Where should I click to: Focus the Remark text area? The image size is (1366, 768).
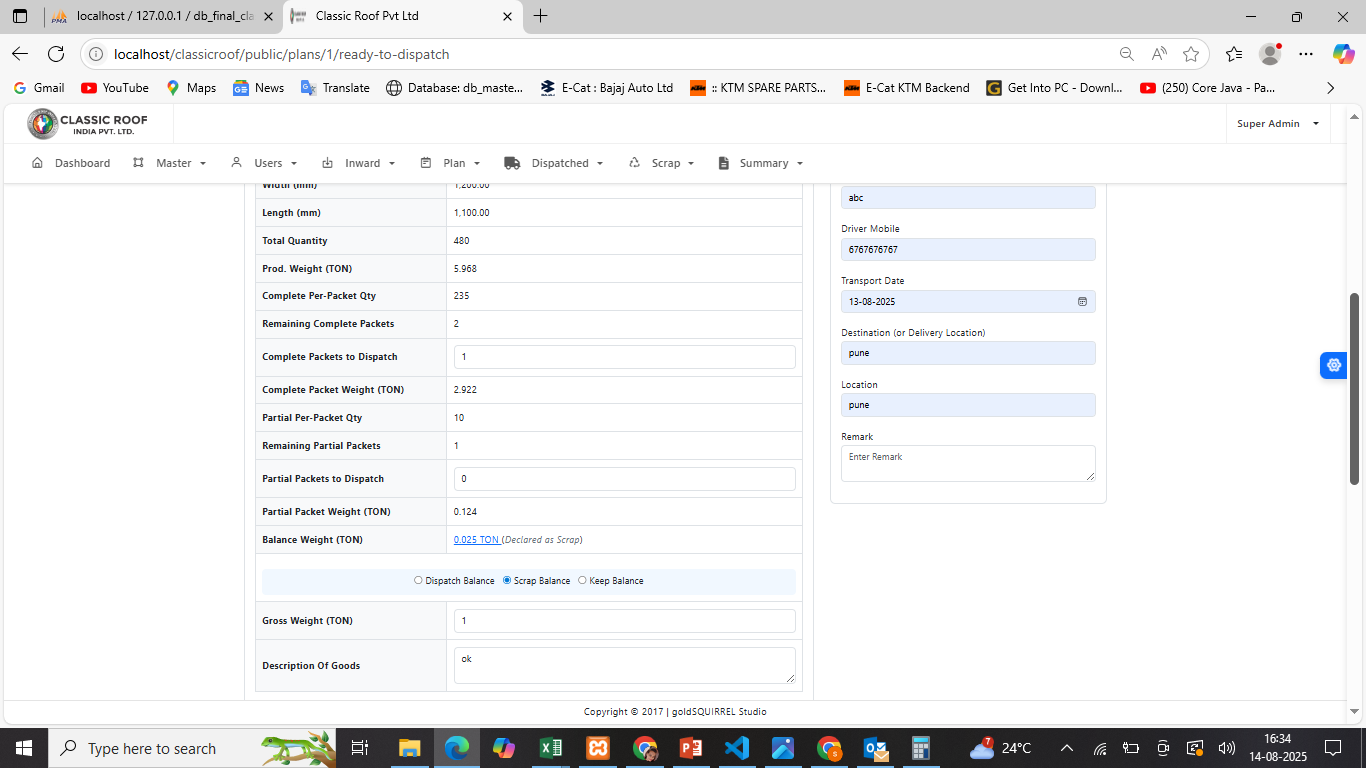pos(968,463)
